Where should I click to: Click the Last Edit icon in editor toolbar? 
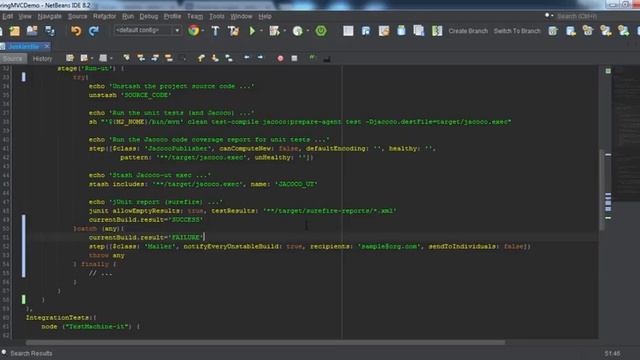pyautogui.click(x=70, y=58)
